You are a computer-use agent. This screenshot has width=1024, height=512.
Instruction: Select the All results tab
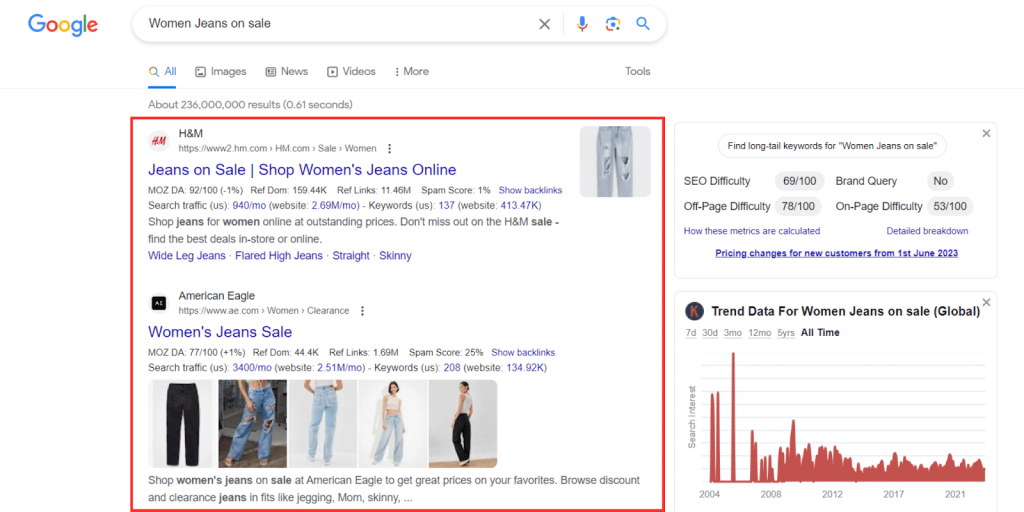163,72
